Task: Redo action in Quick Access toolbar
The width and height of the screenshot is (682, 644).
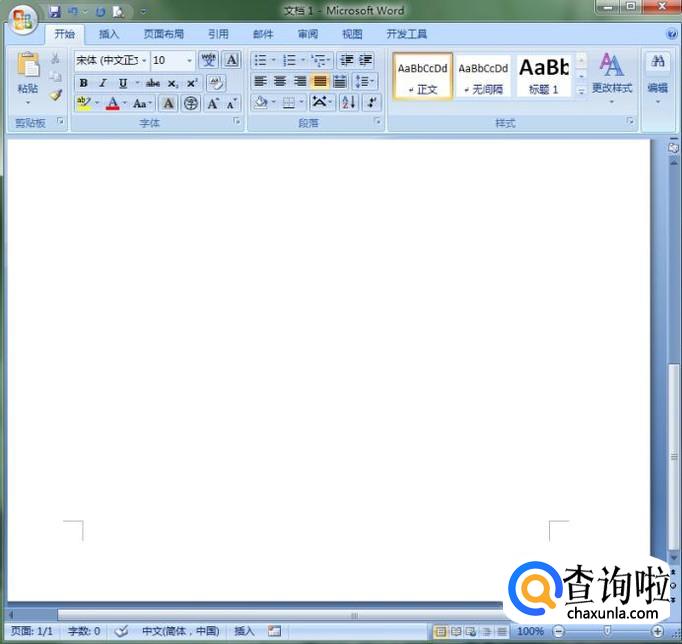Action: (100, 12)
